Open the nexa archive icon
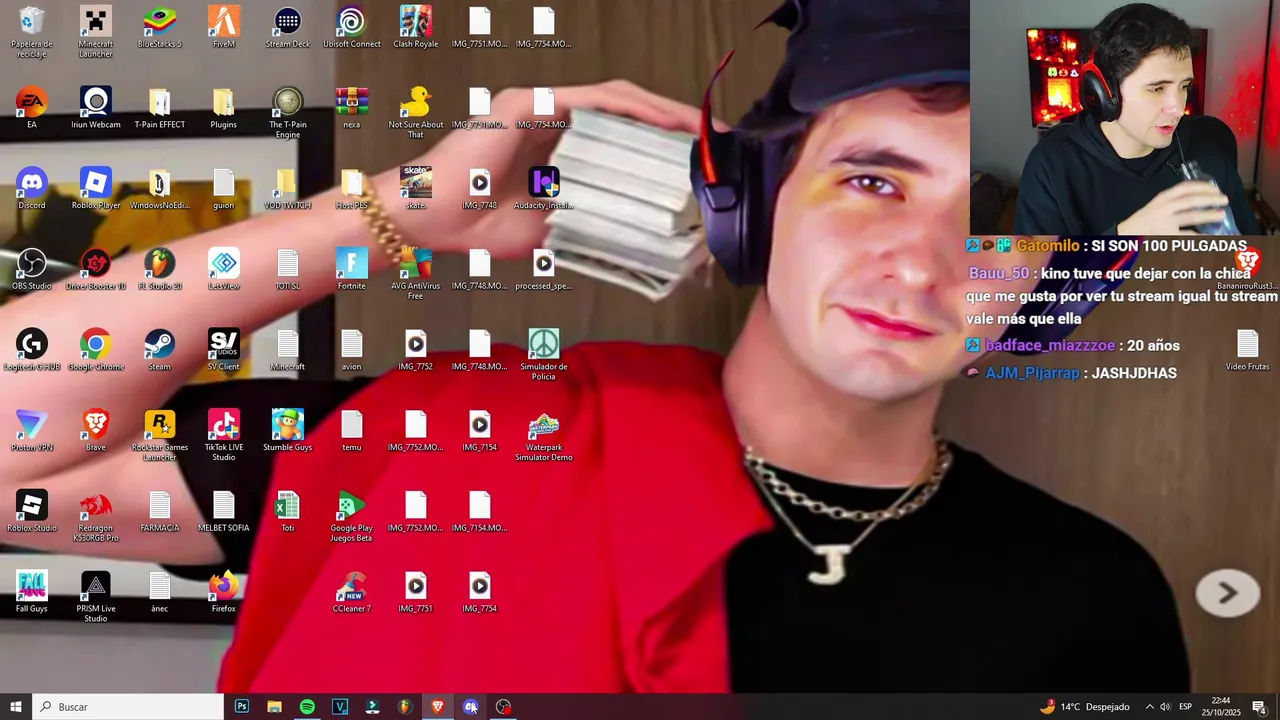 (352, 108)
